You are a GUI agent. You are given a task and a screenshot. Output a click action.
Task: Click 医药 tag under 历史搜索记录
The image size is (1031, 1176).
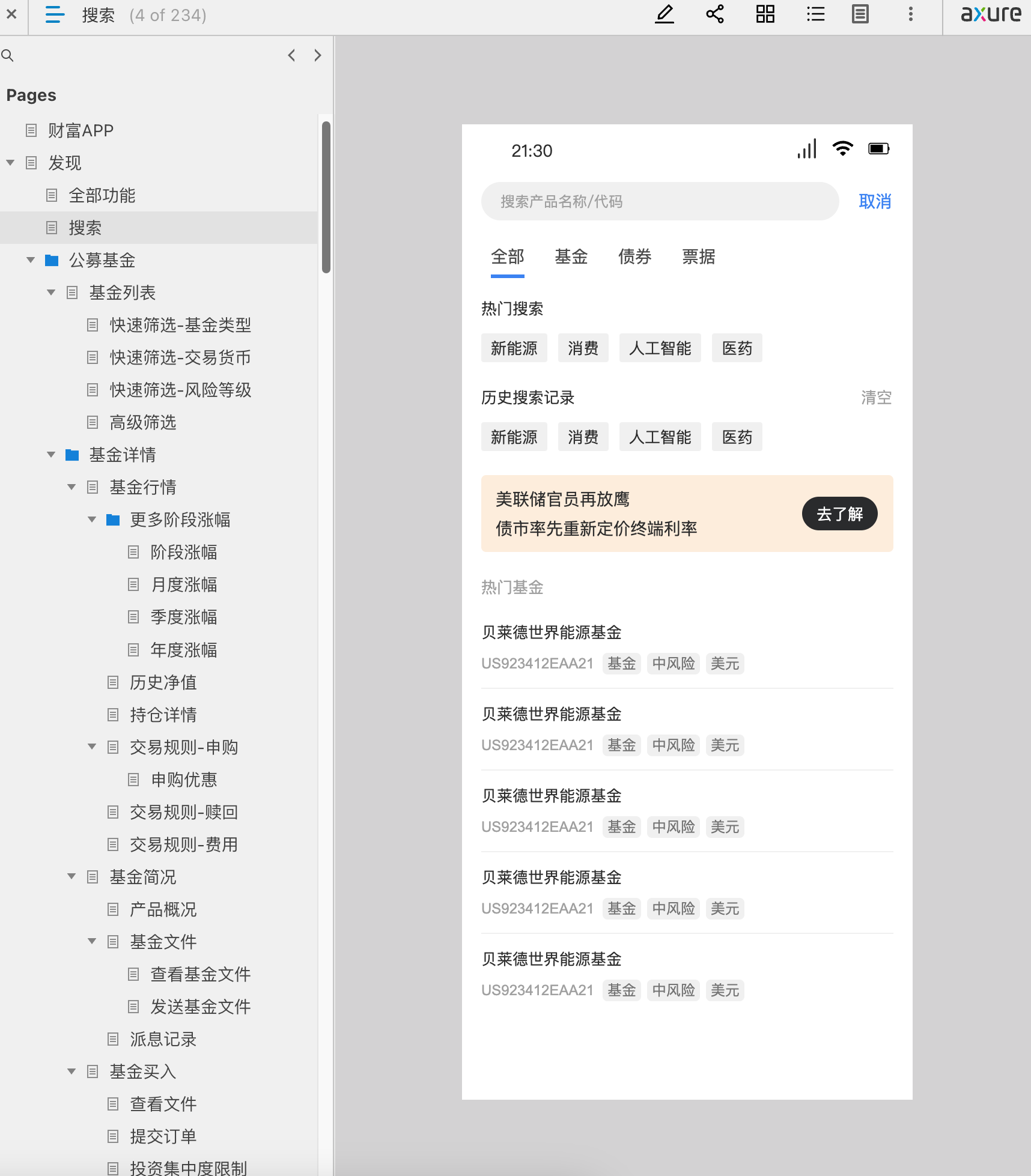737,437
